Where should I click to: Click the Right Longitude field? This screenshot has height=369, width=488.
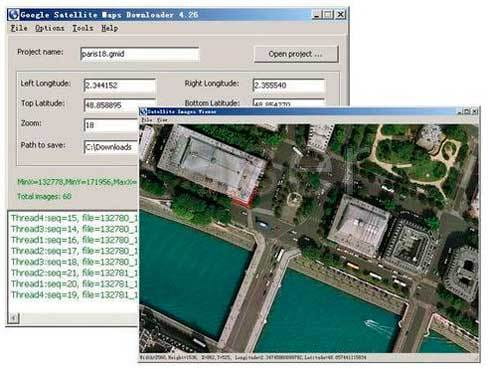pyautogui.click(x=289, y=85)
